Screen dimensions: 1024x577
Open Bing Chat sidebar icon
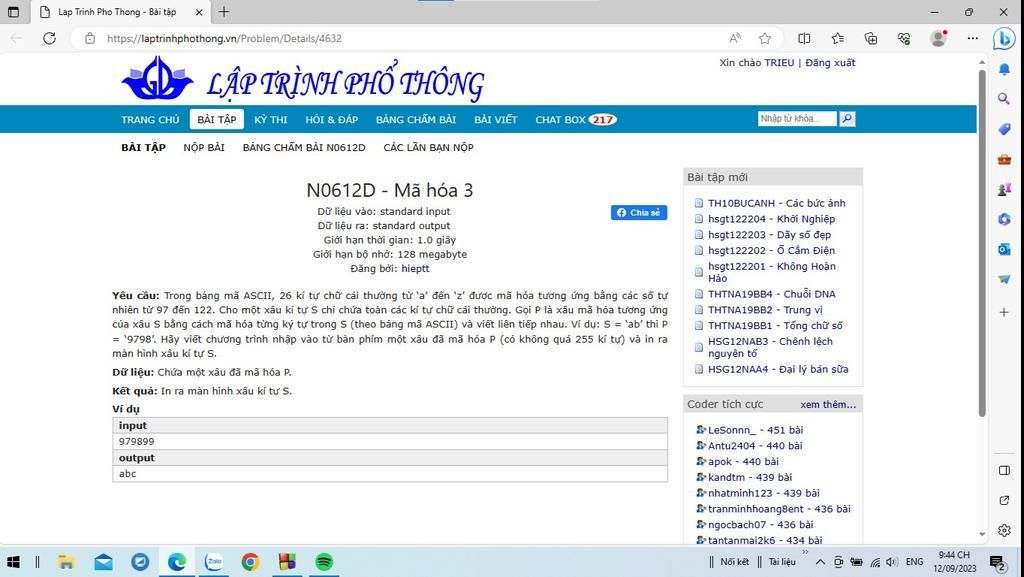(x=1004, y=38)
